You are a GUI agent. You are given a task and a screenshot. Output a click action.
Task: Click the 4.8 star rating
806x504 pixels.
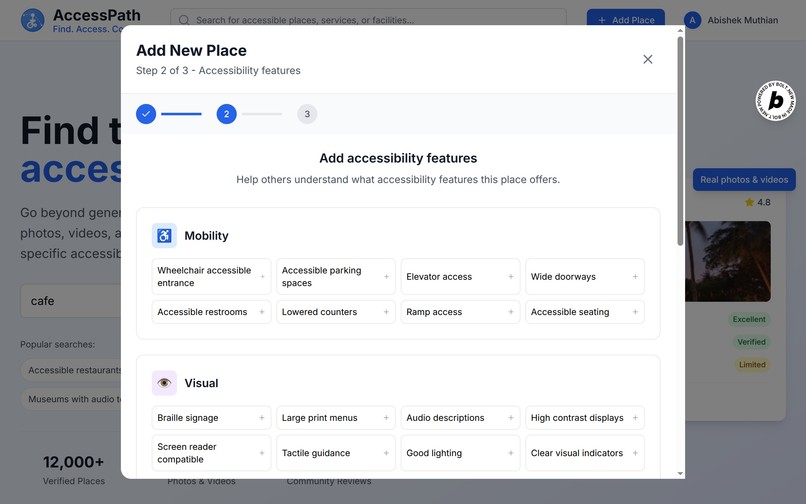758,202
